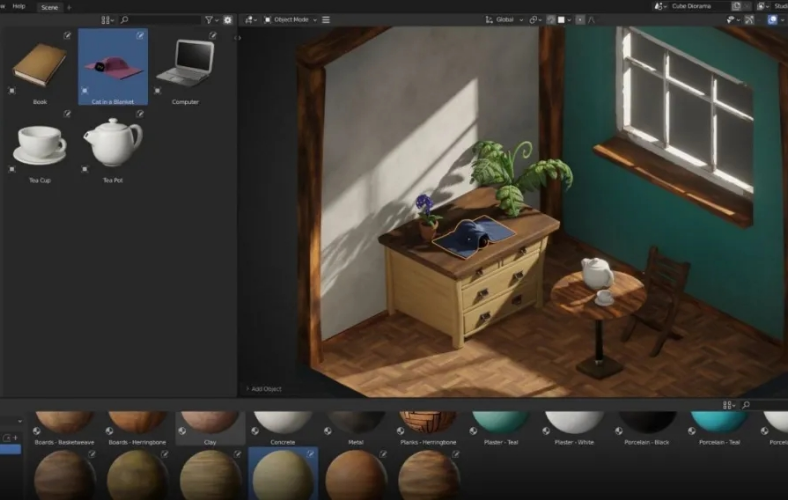Viewport: 788px width, 500px height.
Task: Click material icon next to Plaster - White
Action: pyautogui.click(x=546, y=431)
